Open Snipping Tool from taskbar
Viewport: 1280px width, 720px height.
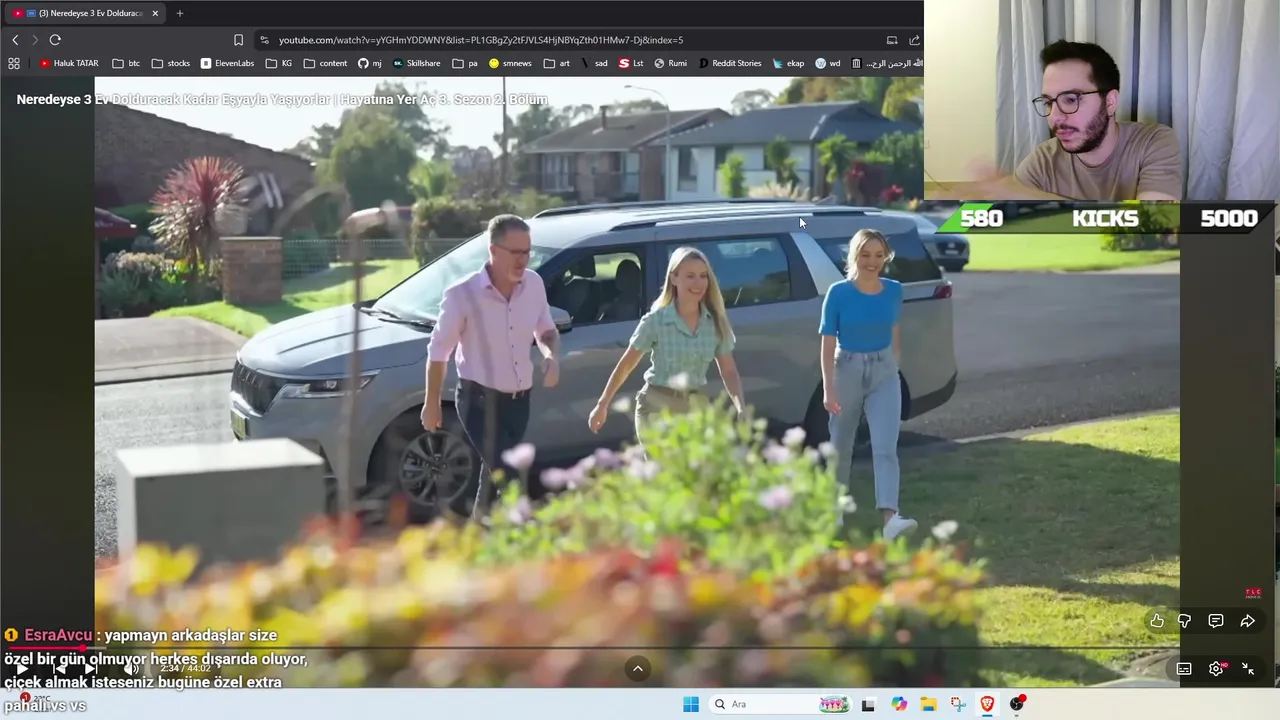958,704
